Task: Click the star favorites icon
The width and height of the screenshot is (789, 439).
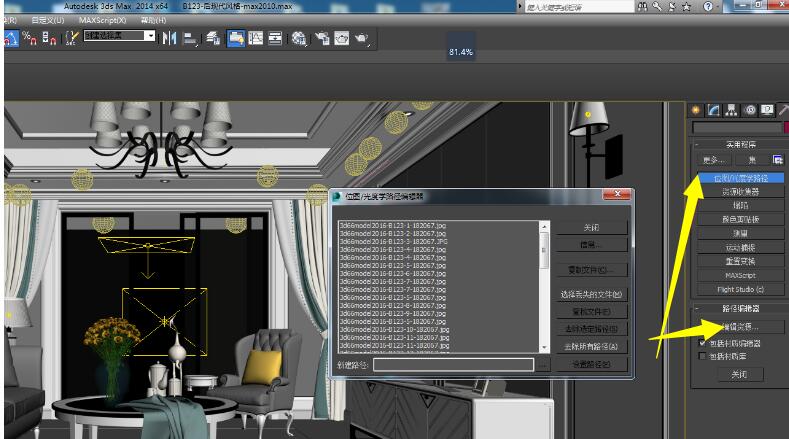Action: tap(686, 7)
